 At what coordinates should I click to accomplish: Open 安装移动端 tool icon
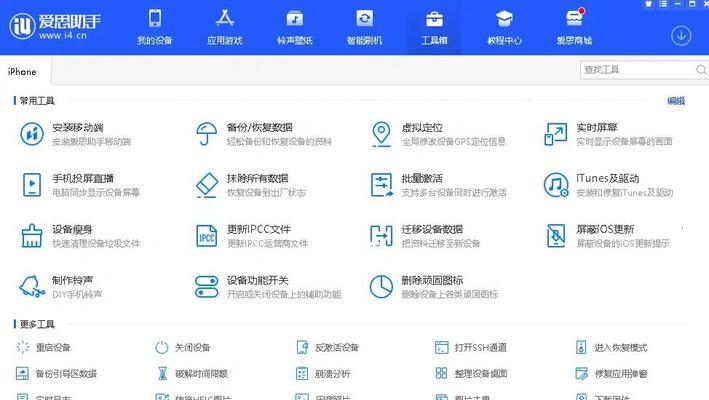(32, 134)
